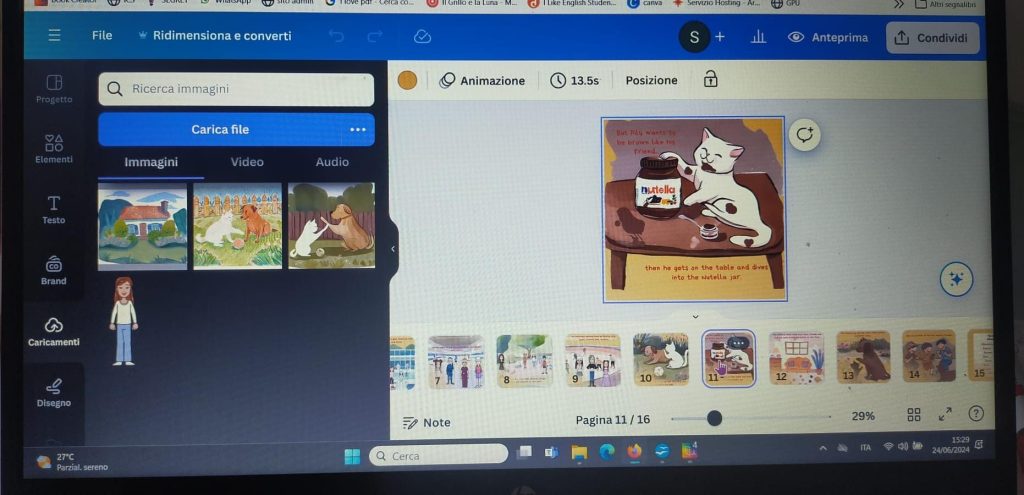Open the Disegno drawing panel
Screen dimensions: 1024x495
(54, 392)
